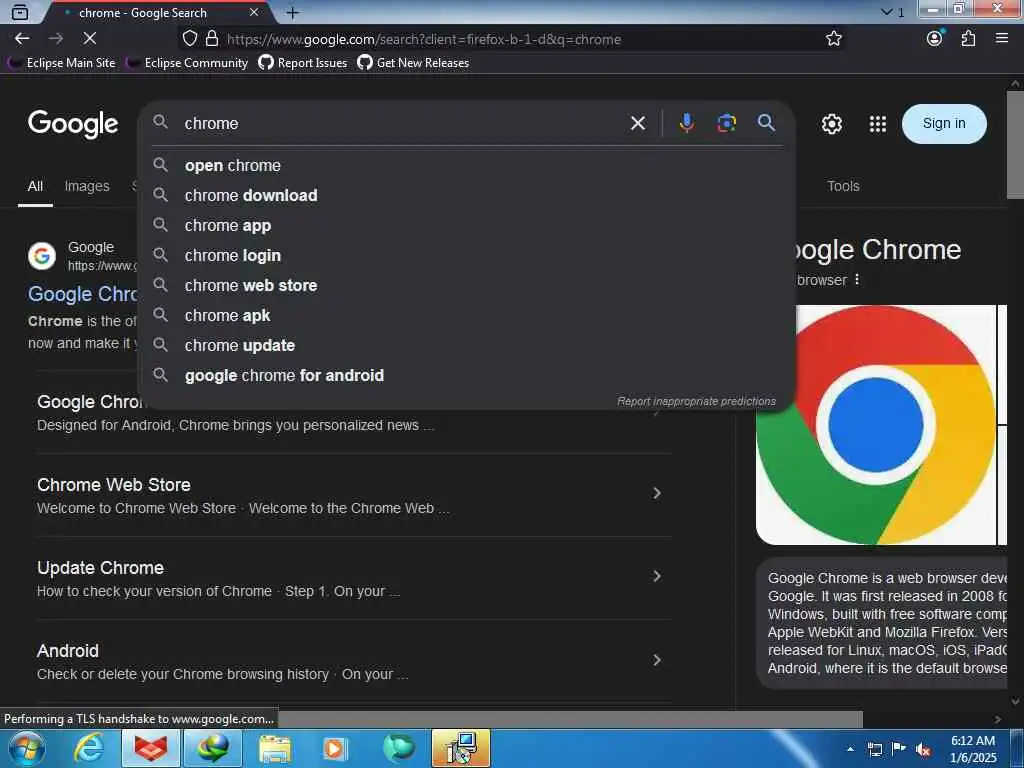This screenshot has height=768, width=1024.
Task: Click Report inappropriate predictions link
Action: click(x=696, y=401)
